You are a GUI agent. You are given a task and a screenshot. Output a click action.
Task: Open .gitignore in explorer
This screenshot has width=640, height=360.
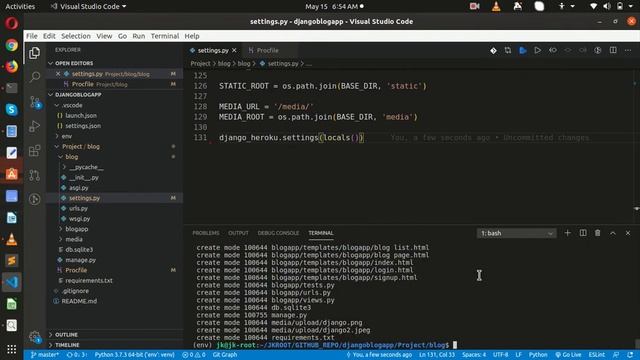click(76, 291)
